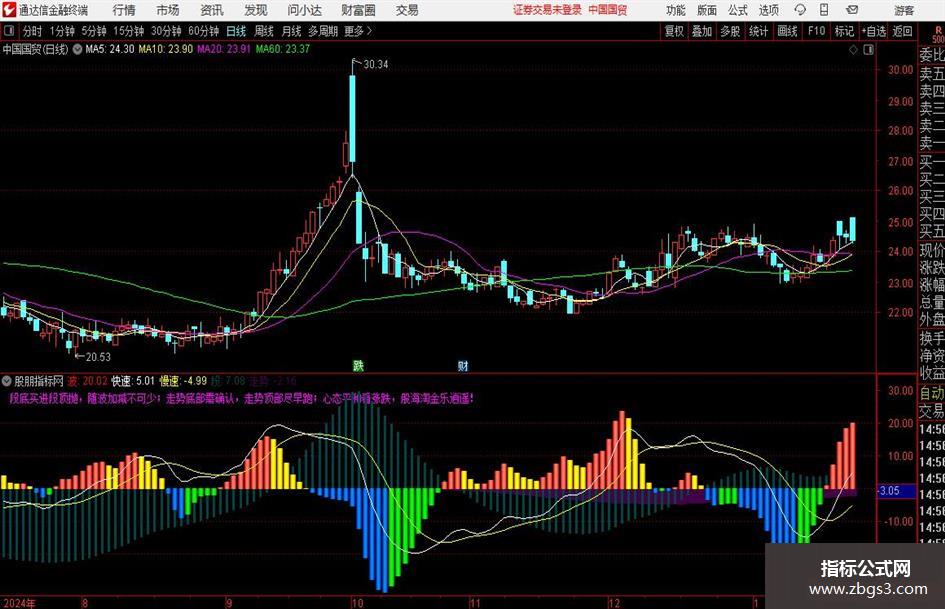Click the 统计 statistics button
945x609 pixels.
(758, 31)
